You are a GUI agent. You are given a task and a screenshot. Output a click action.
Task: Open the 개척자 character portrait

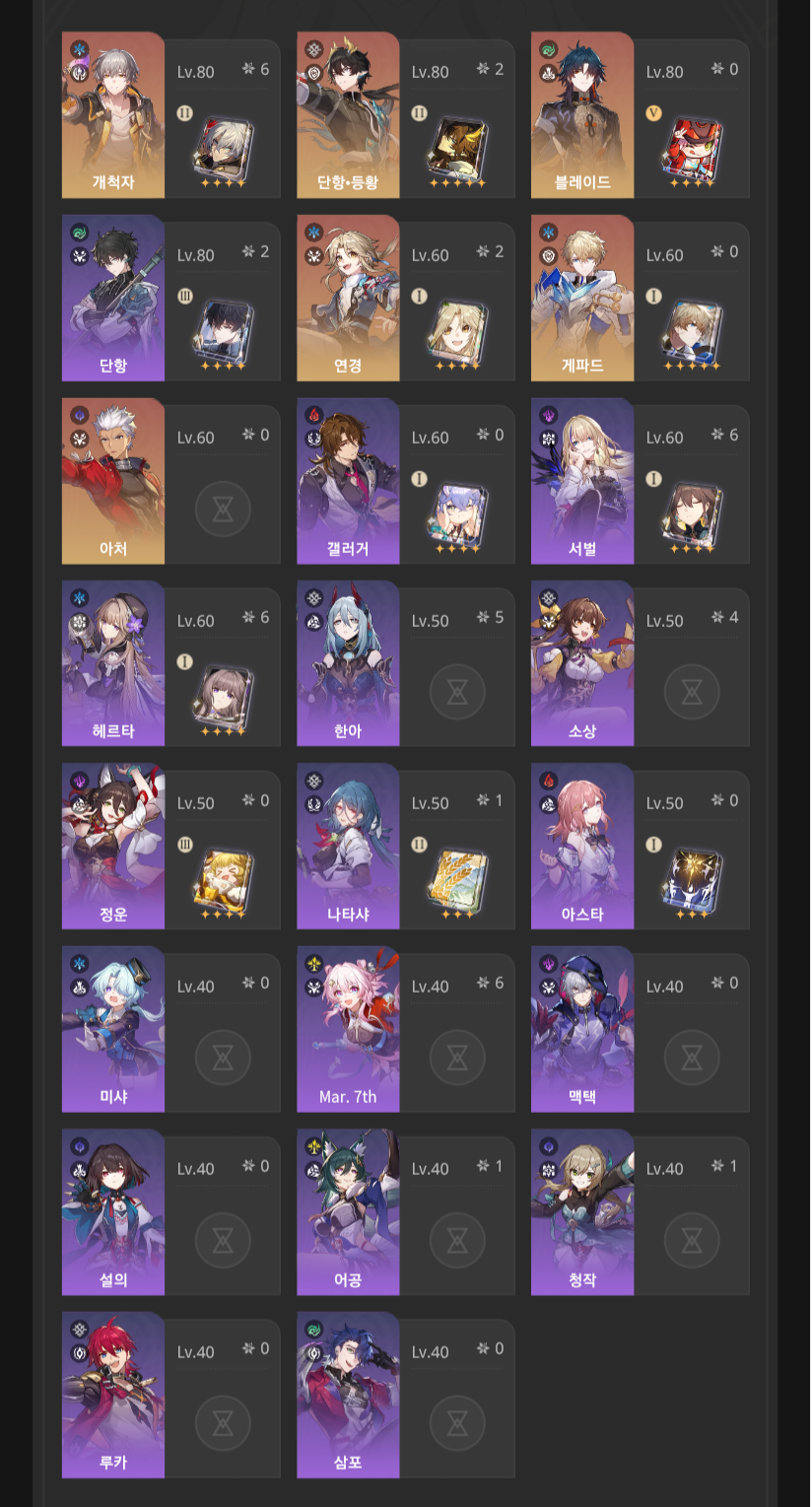(113, 114)
